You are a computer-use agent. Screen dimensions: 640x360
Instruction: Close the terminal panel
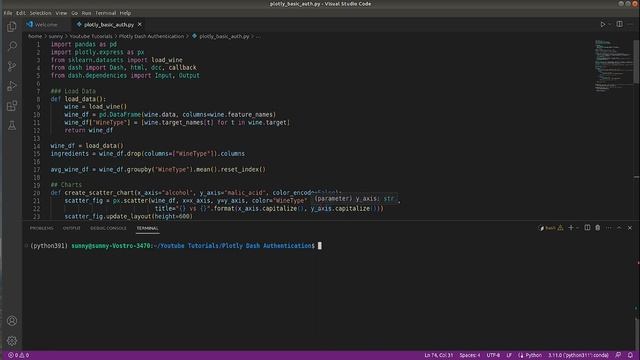[630, 228]
